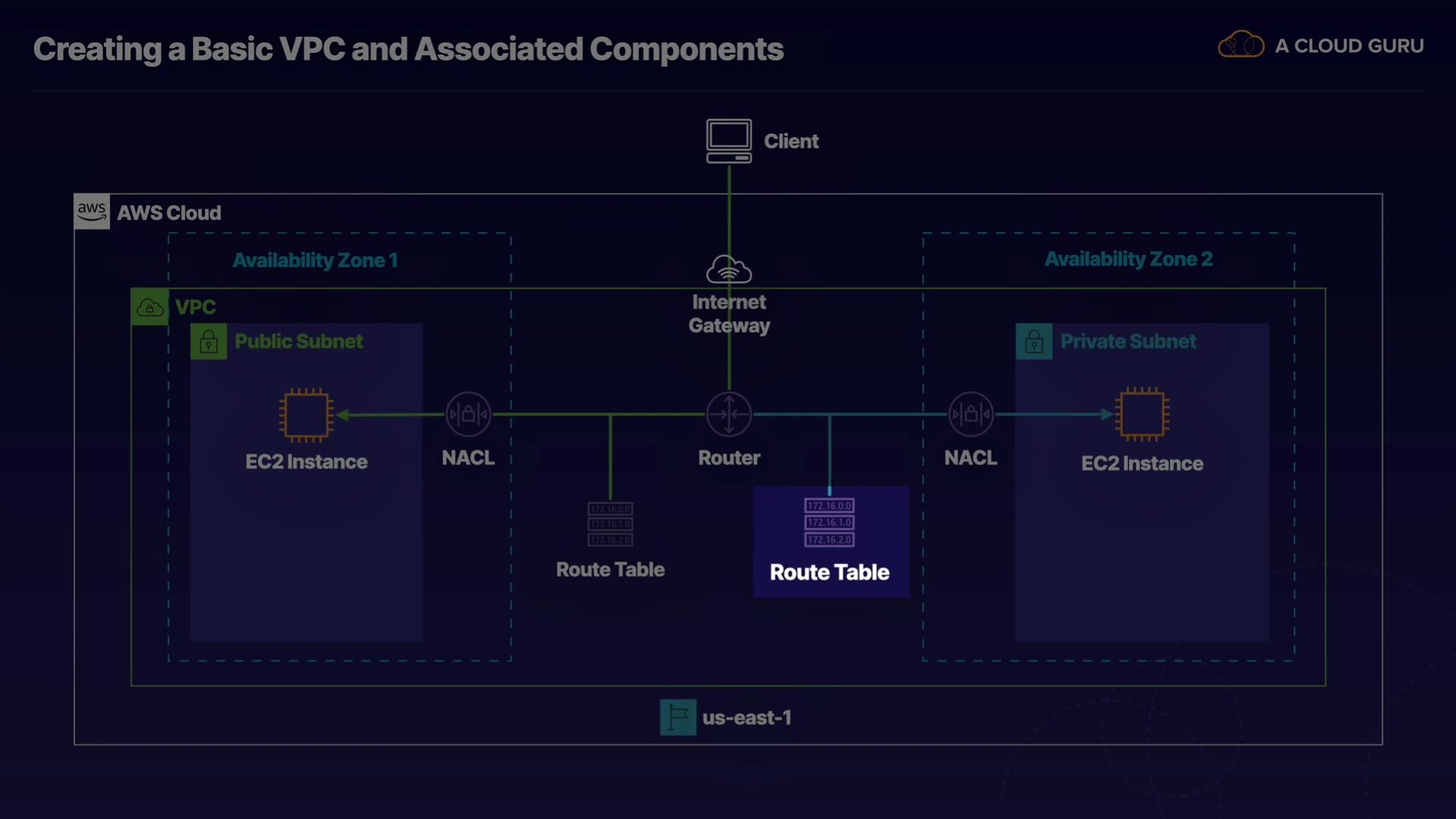Click the Availability Zone 1 label
Screen dimensions: 1456x819
click(x=315, y=260)
